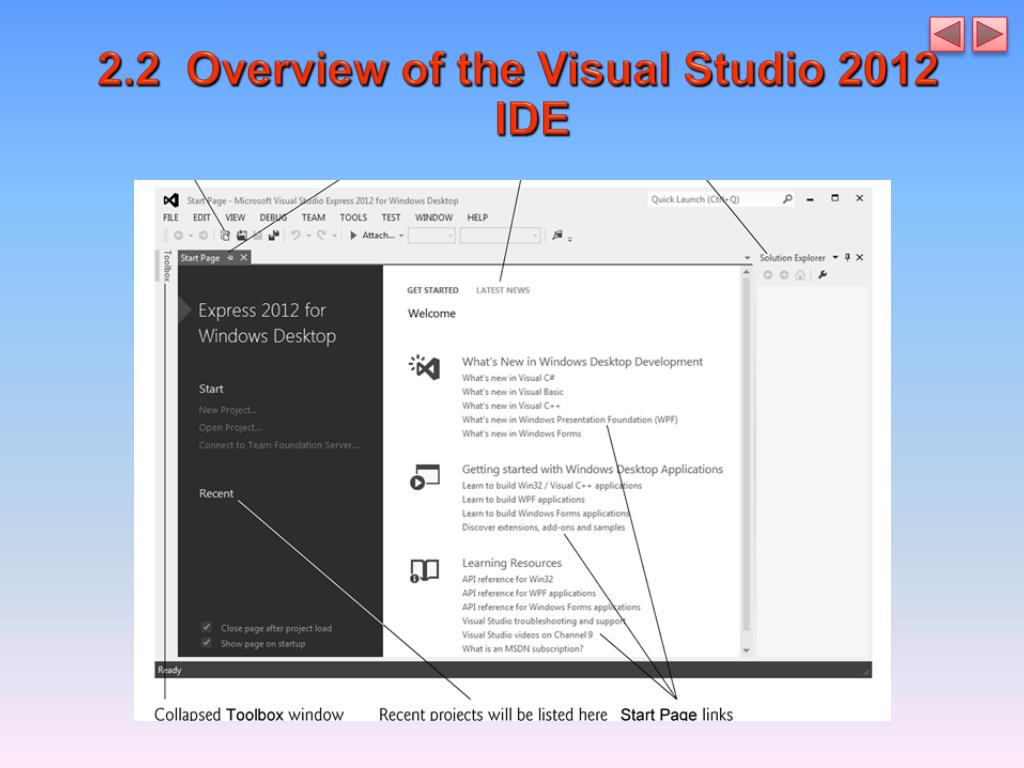Open What's new in Visual C# link

click(509, 378)
